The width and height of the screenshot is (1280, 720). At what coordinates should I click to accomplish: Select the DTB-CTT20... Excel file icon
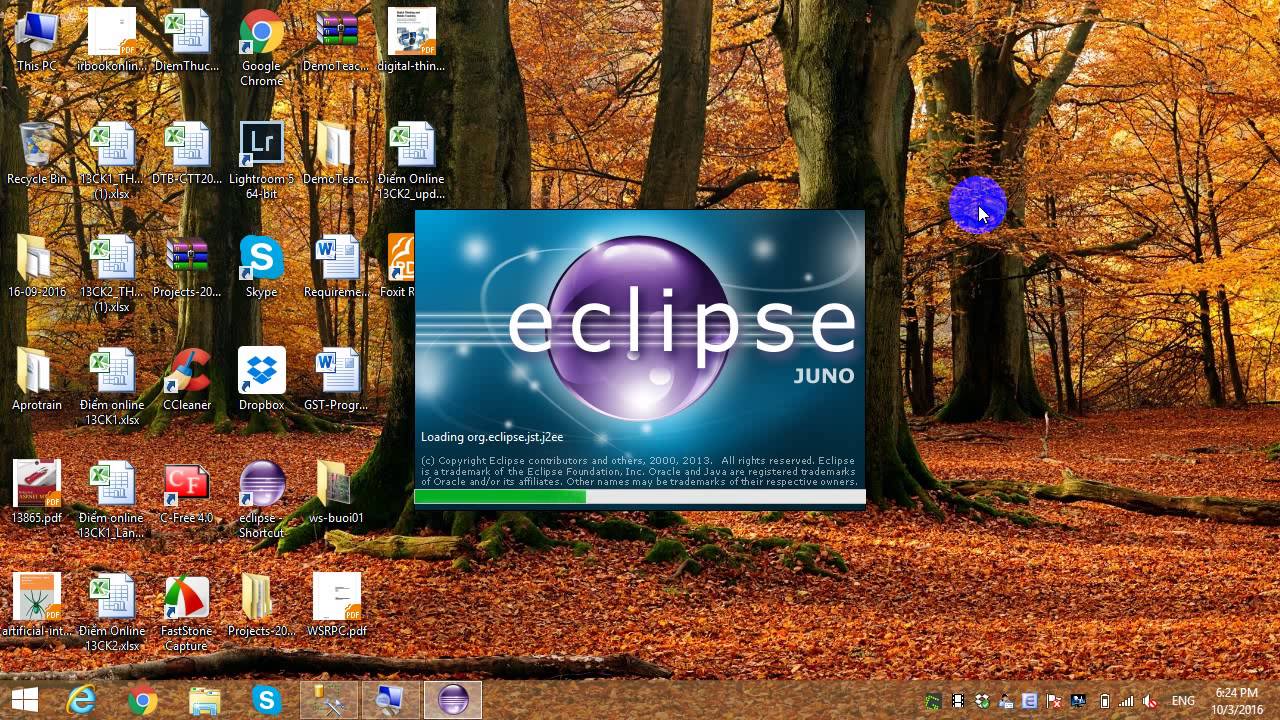(187, 153)
